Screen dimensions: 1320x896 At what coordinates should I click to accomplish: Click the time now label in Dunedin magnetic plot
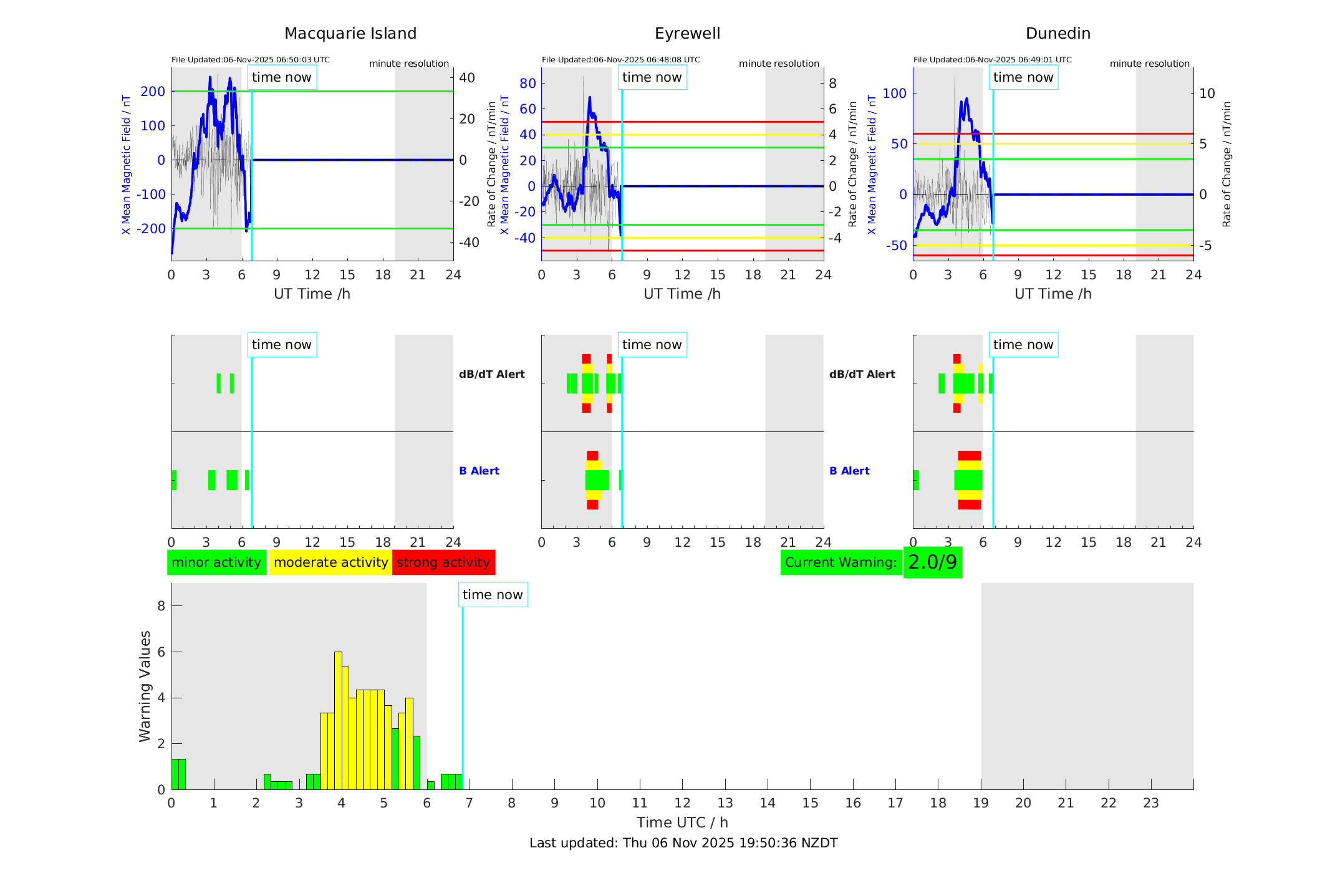[1023, 77]
